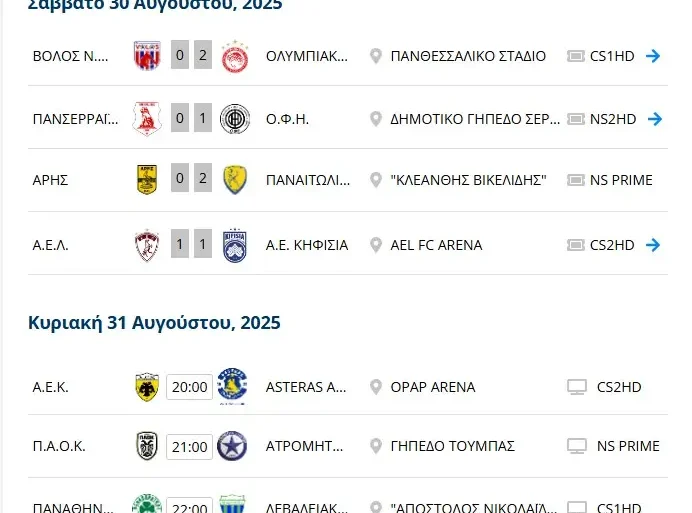692x513 pixels.
Task: Click the Kifisia team crest
Action: tap(235, 245)
